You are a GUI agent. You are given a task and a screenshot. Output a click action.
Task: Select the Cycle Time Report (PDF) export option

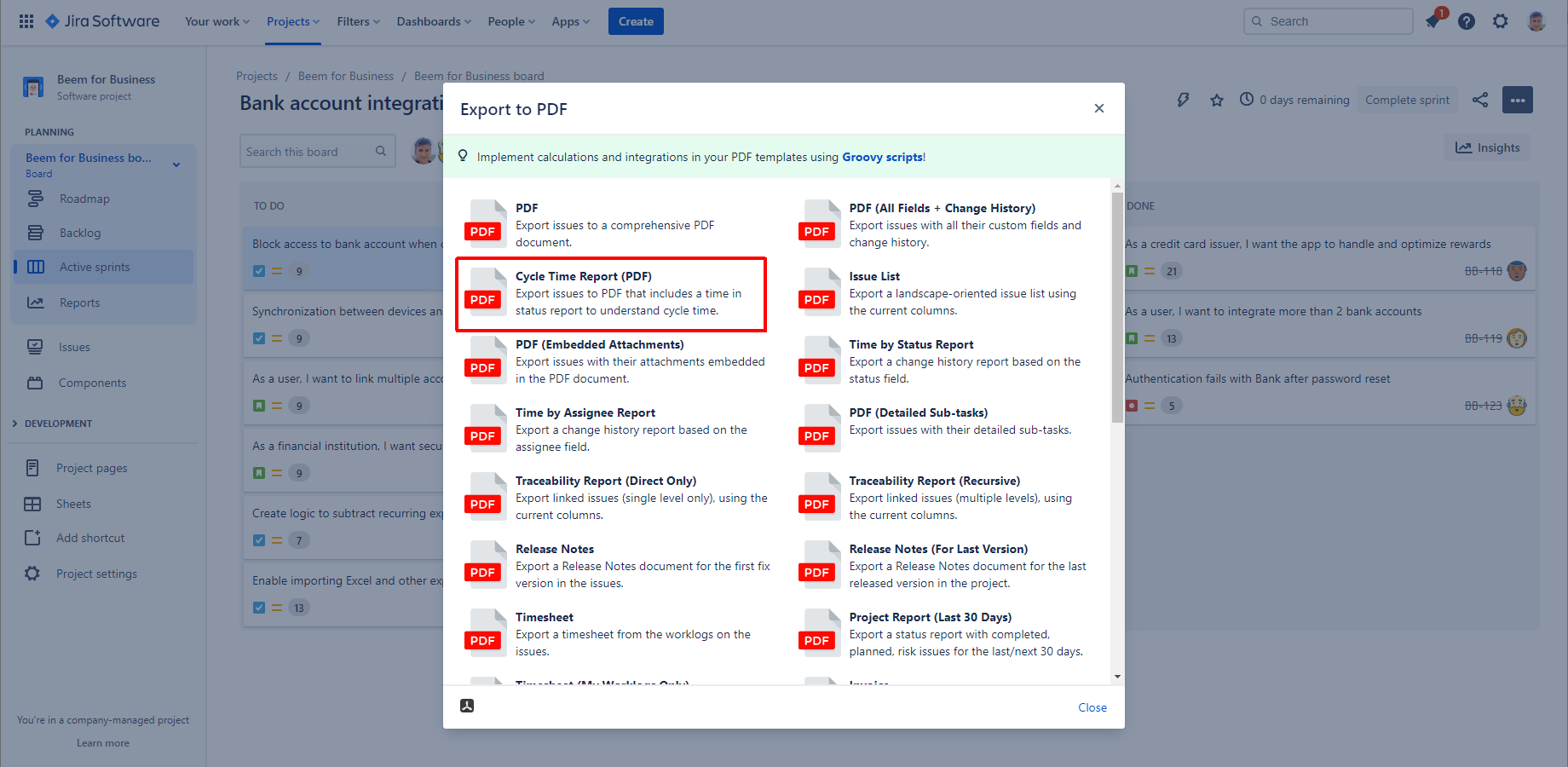click(x=610, y=293)
